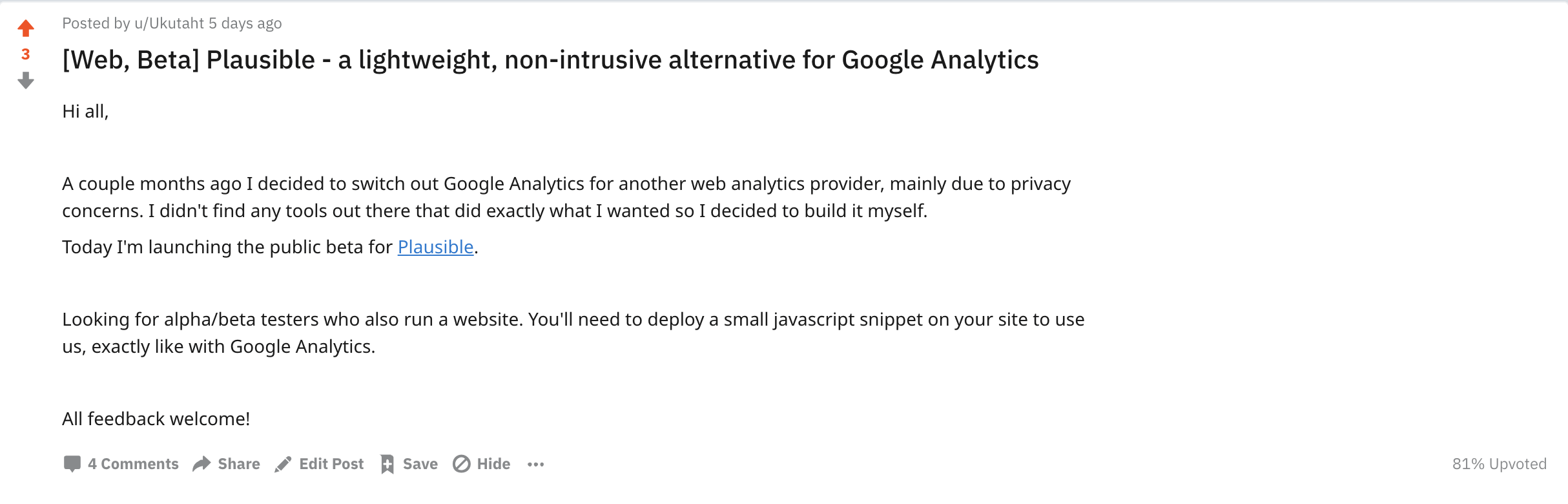Click the Save bookmark icon
This screenshot has width=1568, height=504.
coord(387,464)
